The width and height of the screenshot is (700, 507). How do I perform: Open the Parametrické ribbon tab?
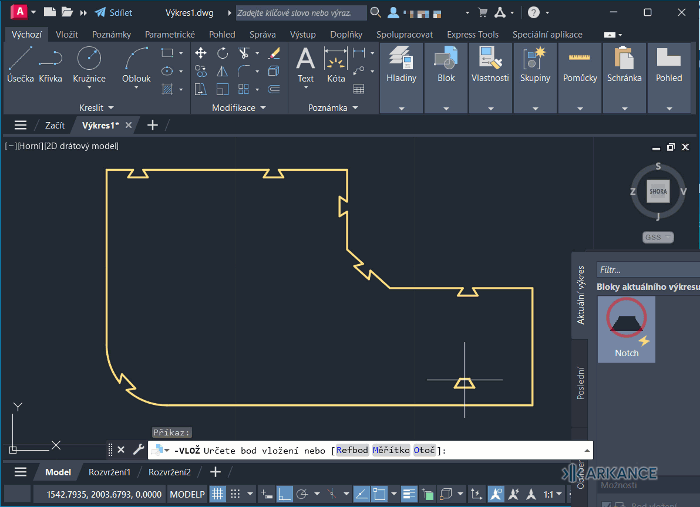pyautogui.click(x=170, y=34)
